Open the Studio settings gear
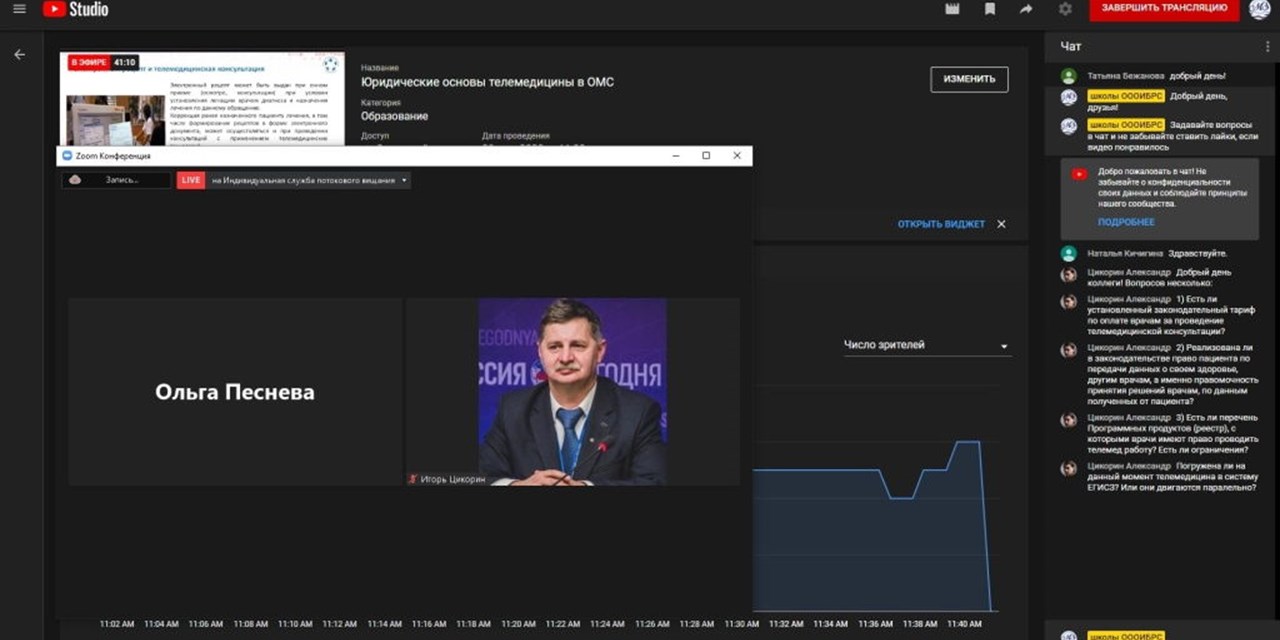Image resolution: width=1280 pixels, height=640 pixels. click(x=1064, y=9)
